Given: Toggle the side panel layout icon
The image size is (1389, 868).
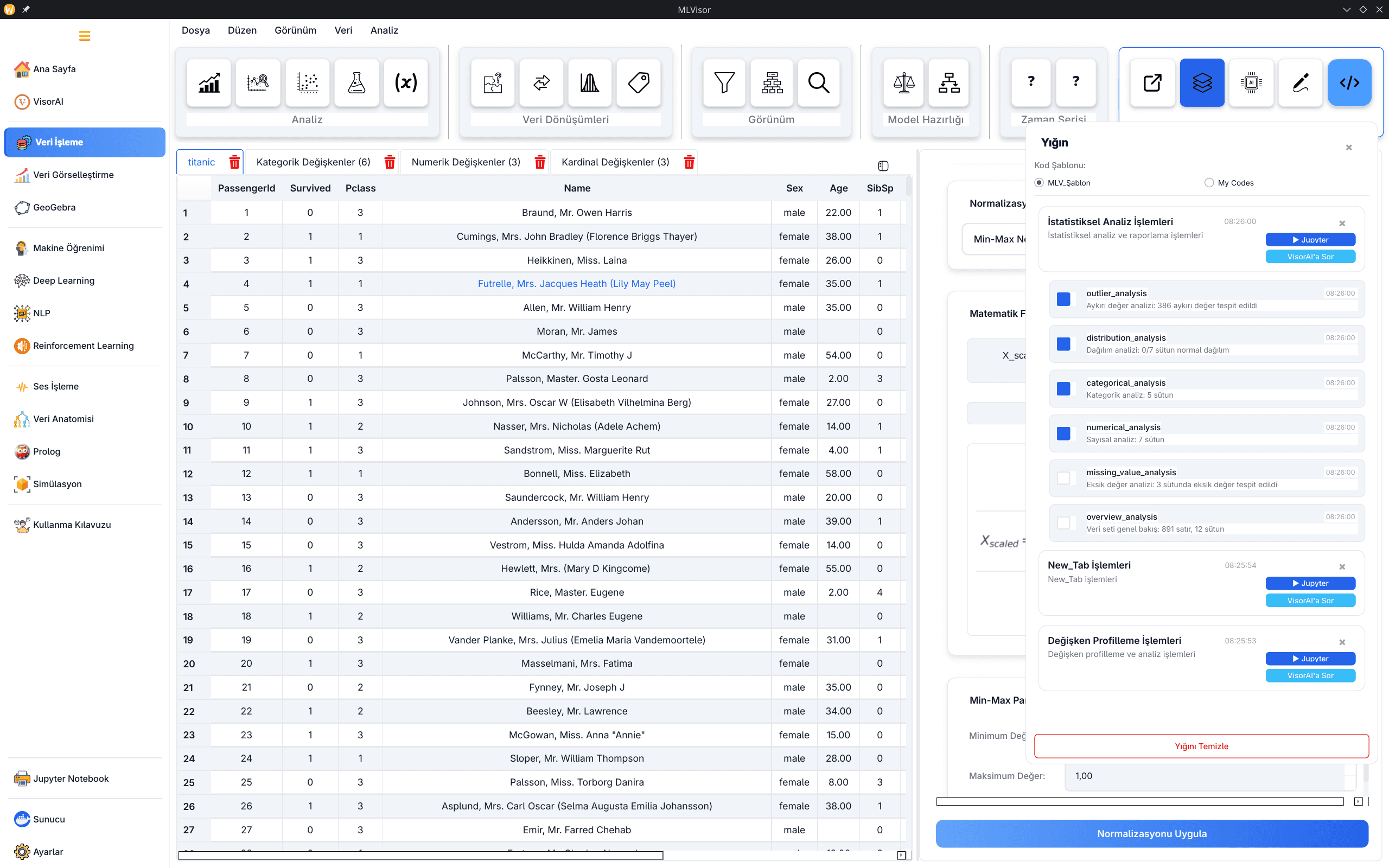Looking at the screenshot, I should [x=883, y=166].
